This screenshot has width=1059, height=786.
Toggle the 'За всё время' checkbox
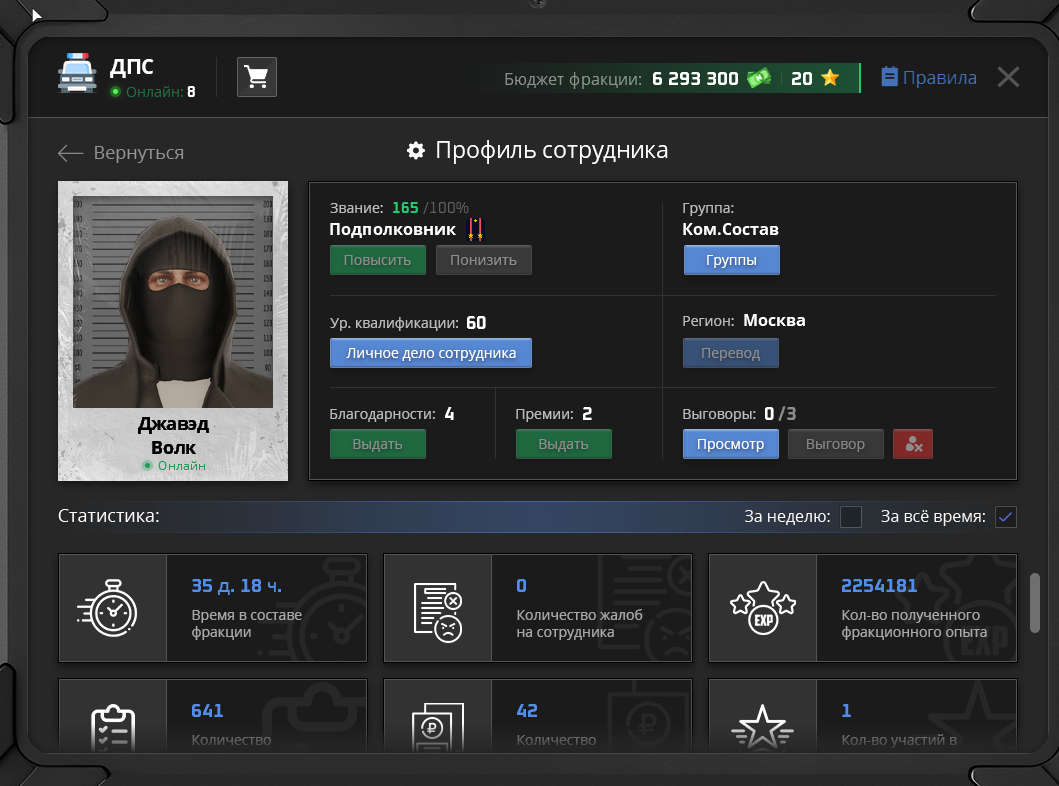[1006, 517]
